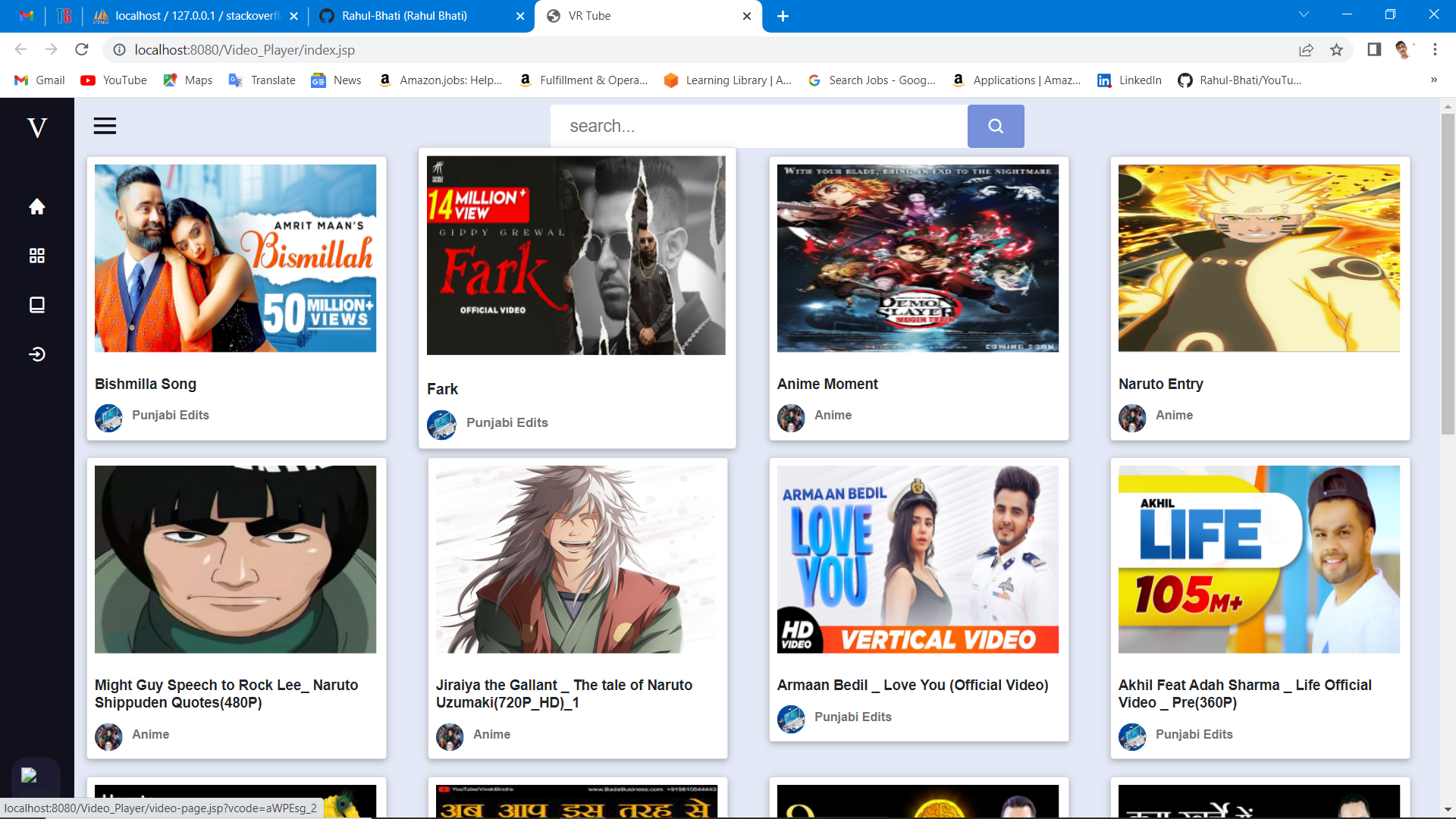Open Chrome three-dot menu
Image resolution: width=1456 pixels, height=819 pixels.
pyautogui.click(x=1435, y=50)
